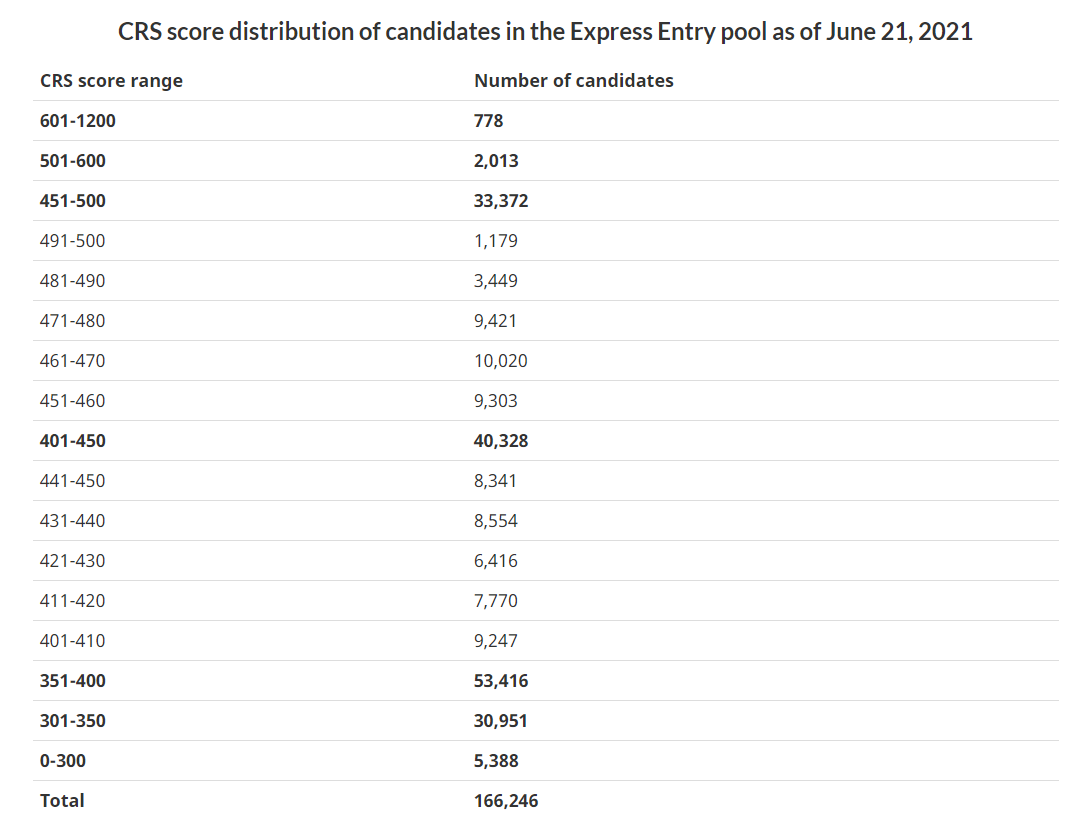Click the table title about CRS score distribution
This screenshot has width=1073, height=830.
click(545, 31)
